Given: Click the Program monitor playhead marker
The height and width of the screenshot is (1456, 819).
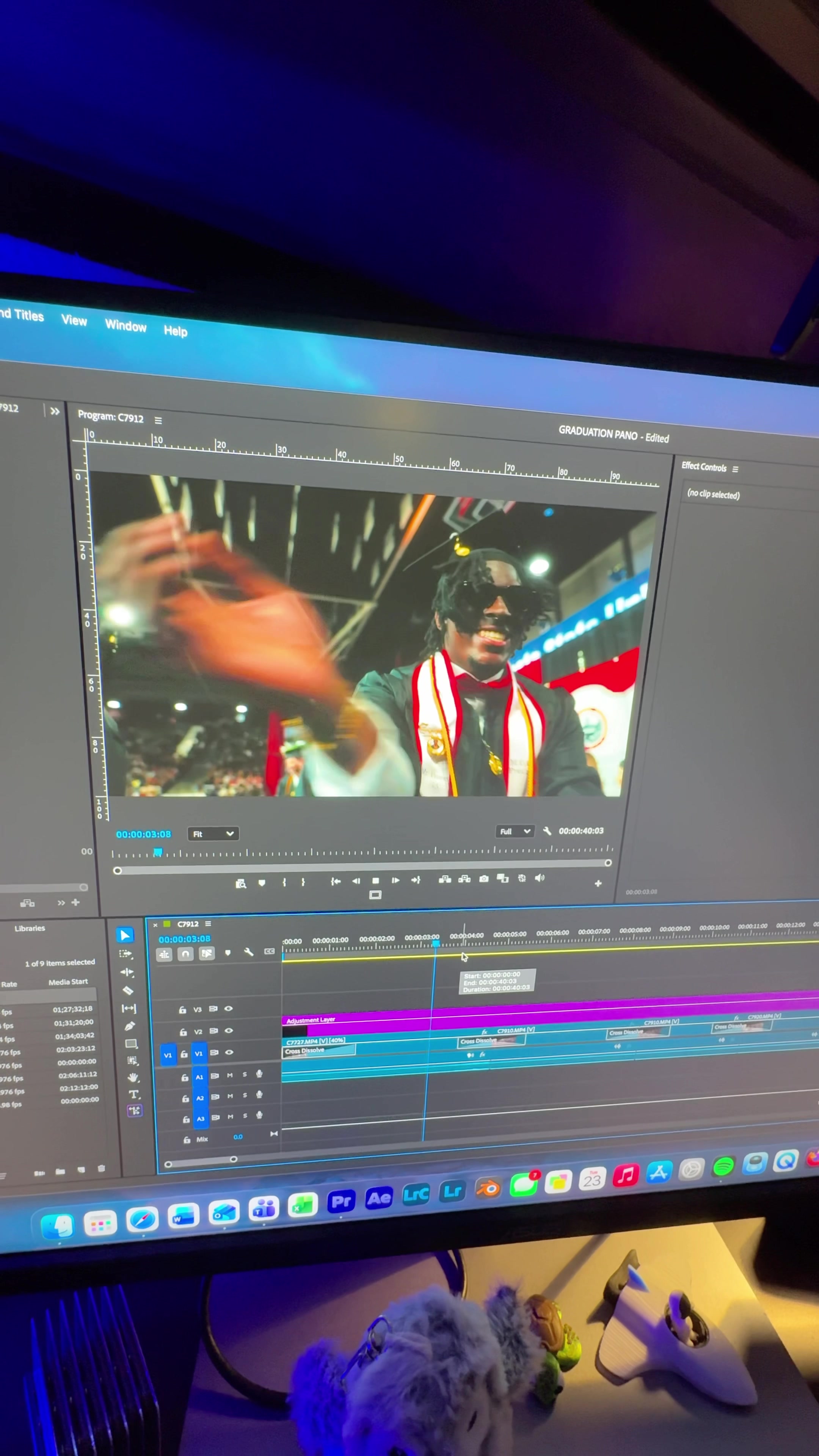Looking at the screenshot, I should (x=158, y=852).
